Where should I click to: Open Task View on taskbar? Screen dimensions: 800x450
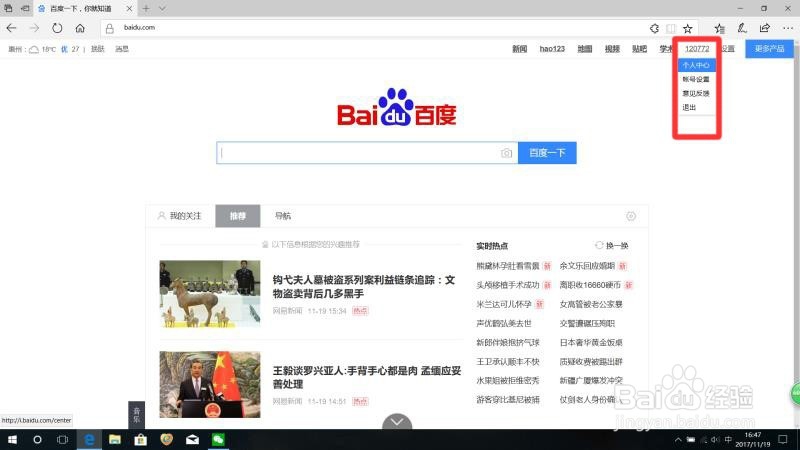click(x=62, y=440)
